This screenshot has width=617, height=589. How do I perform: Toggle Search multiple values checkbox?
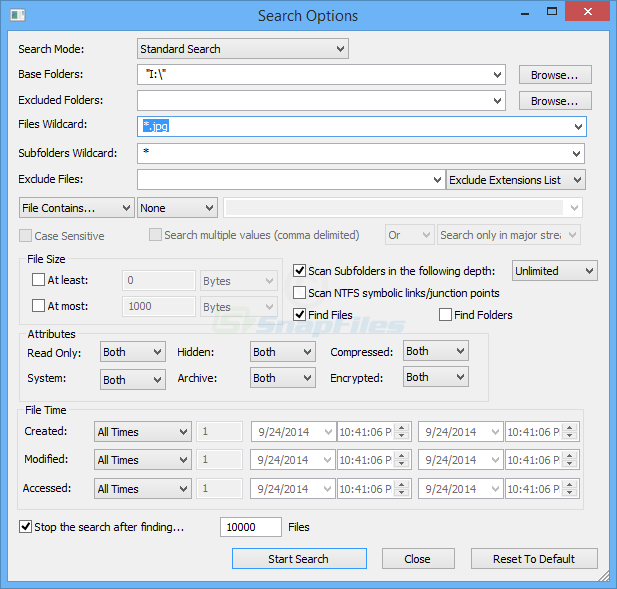[155, 235]
